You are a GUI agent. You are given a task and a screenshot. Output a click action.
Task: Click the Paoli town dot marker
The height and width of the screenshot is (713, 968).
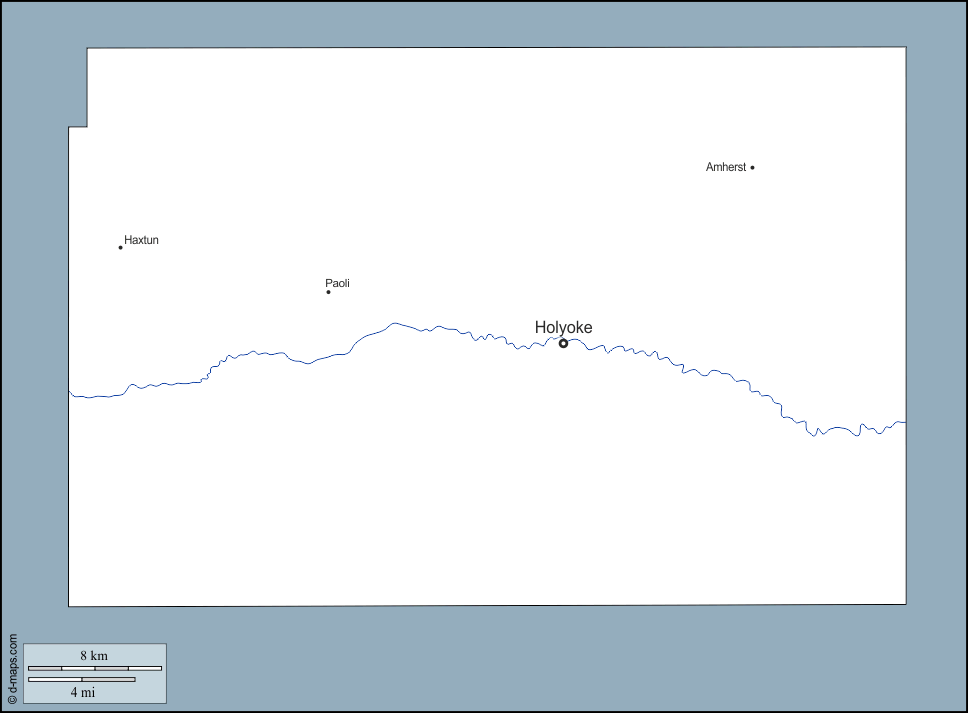coord(328,292)
